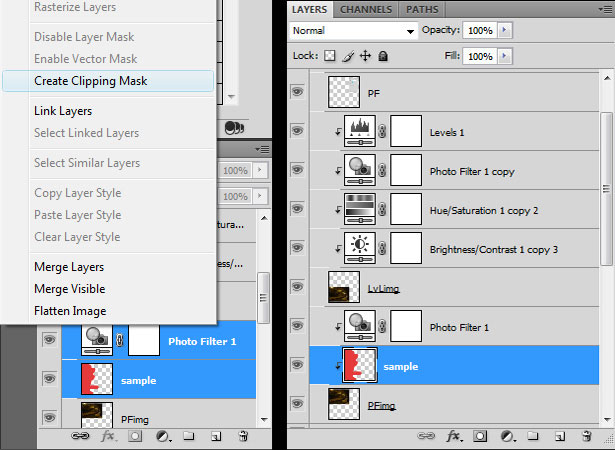Click new group folder icon, right panel
The width and height of the screenshot is (615, 450).
(533, 435)
